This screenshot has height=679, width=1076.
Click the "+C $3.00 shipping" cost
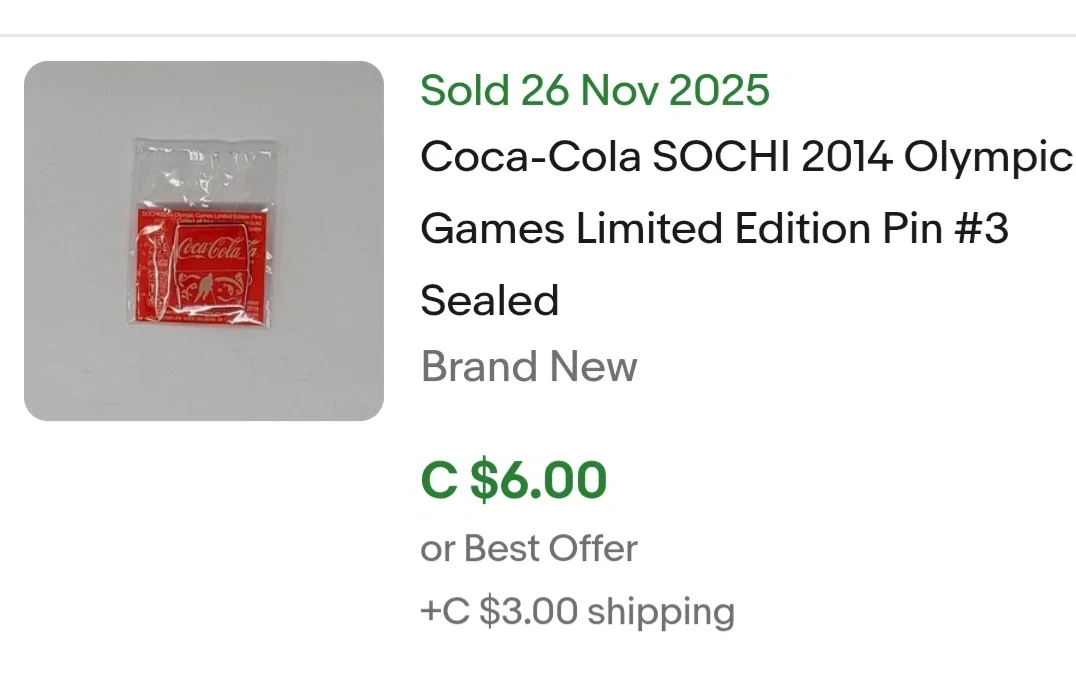578,611
